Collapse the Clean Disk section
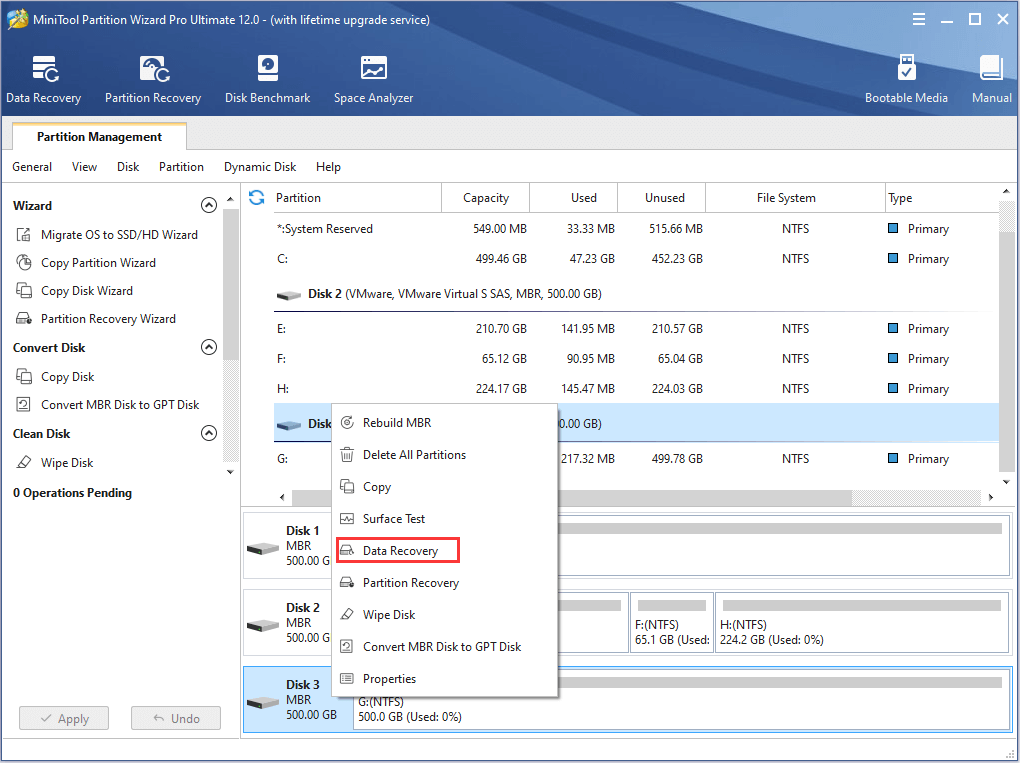The height and width of the screenshot is (763, 1020). (x=209, y=433)
